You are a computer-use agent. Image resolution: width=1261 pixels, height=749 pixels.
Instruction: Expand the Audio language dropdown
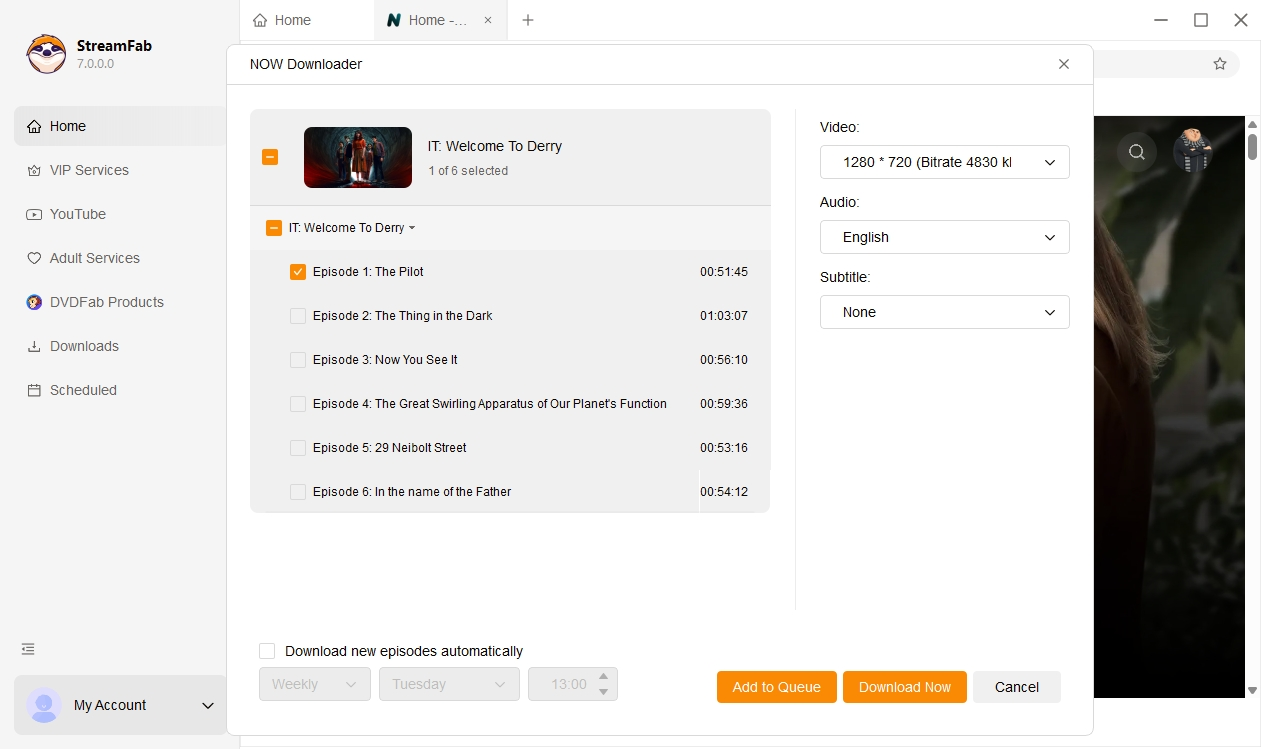[944, 237]
